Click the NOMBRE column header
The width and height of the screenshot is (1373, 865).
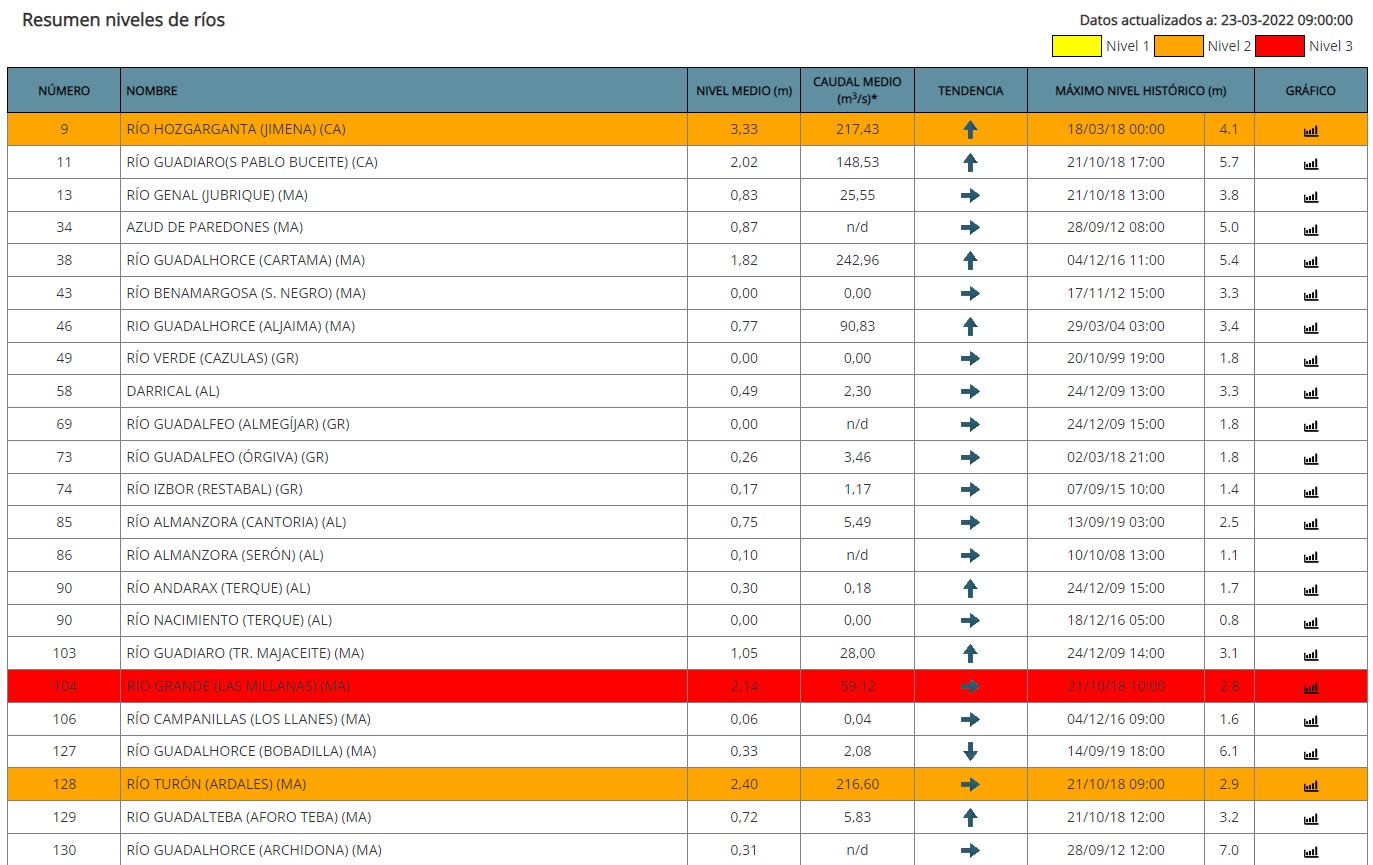pyautogui.click(x=404, y=90)
